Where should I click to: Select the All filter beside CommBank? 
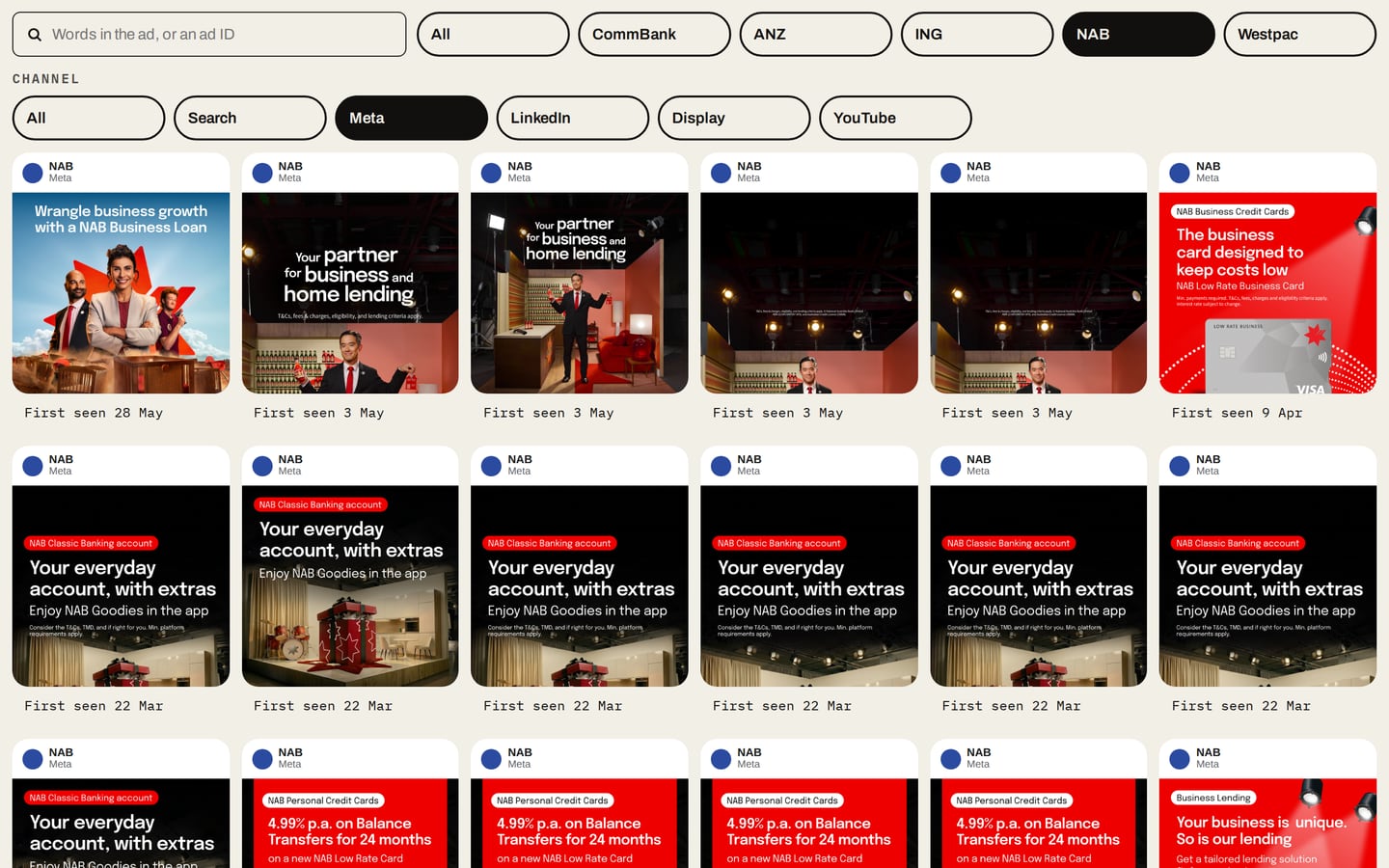point(493,35)
